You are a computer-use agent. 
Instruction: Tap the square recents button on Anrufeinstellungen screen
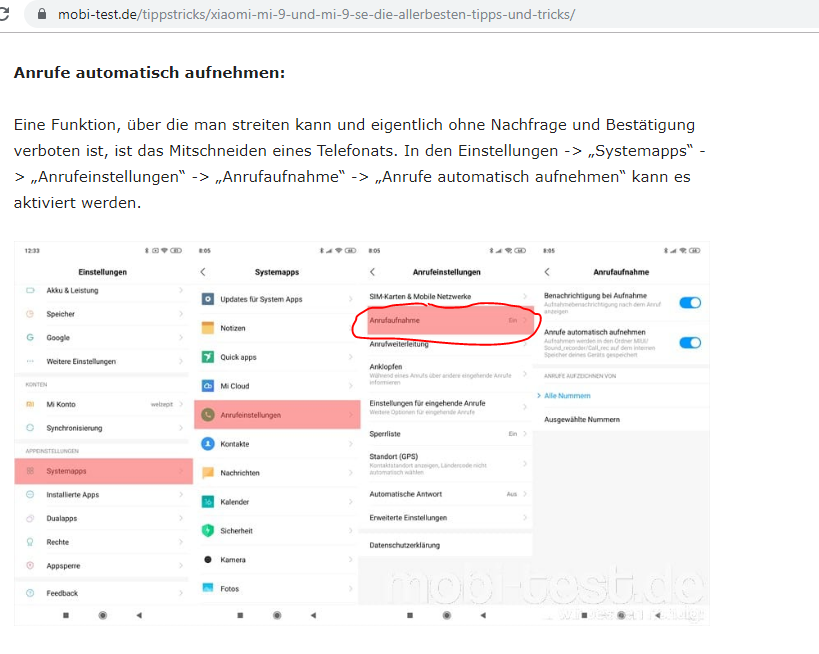click(x=410, y=615)
